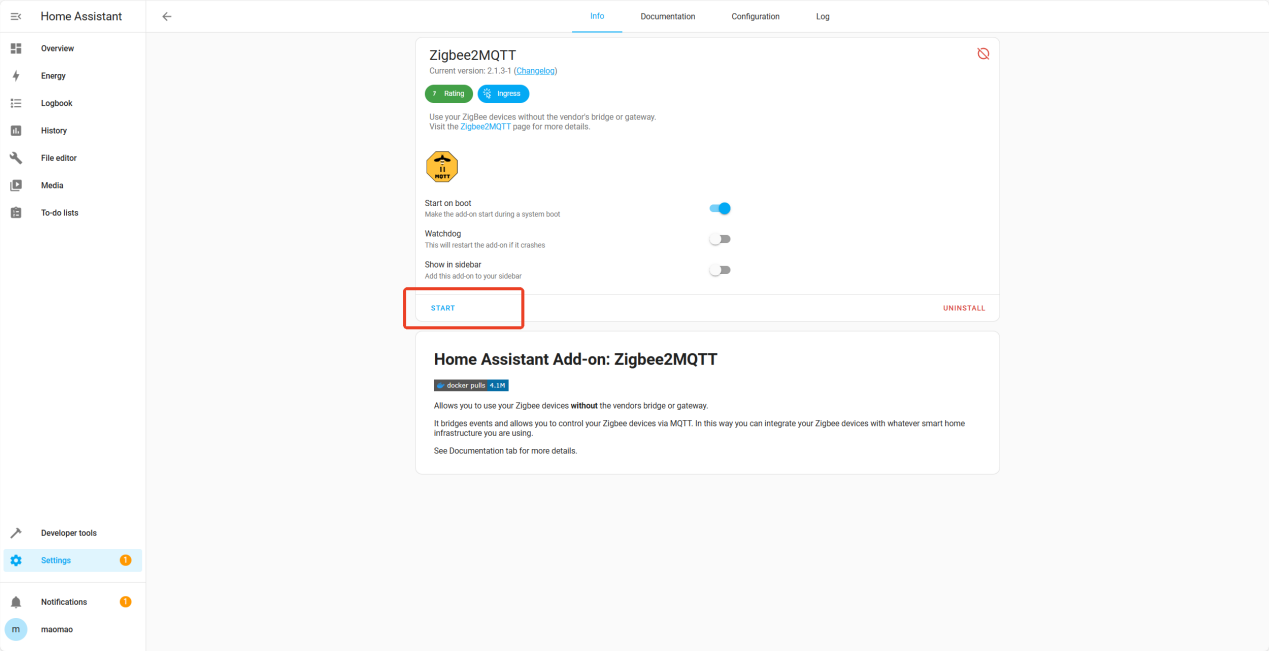Viewport: 1269px width, 651px height.
Task: Click the Start on boot label
Action: tap(448, 203)
